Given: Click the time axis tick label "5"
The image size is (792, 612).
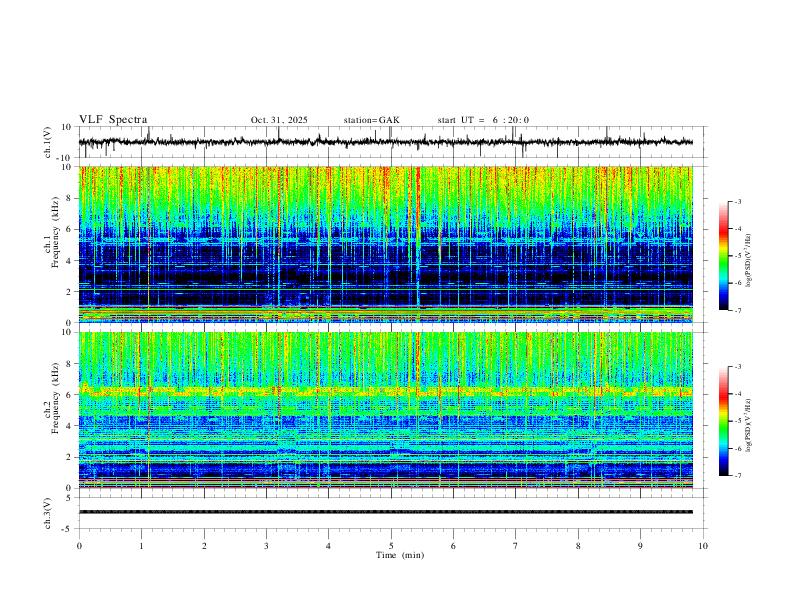Looking at the screenshot, I should [391, 546].
